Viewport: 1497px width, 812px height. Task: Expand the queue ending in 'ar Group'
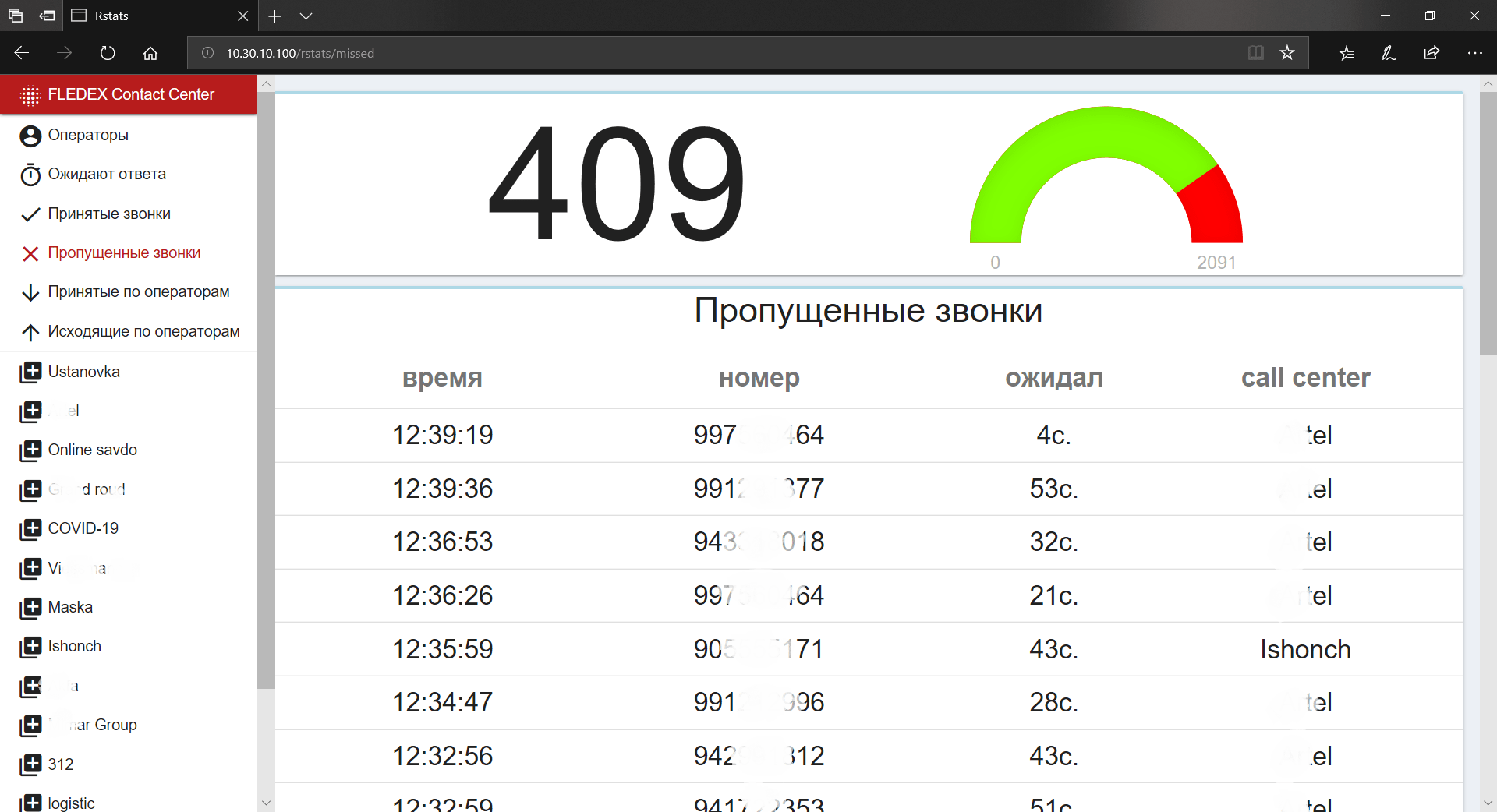[30, 726]
